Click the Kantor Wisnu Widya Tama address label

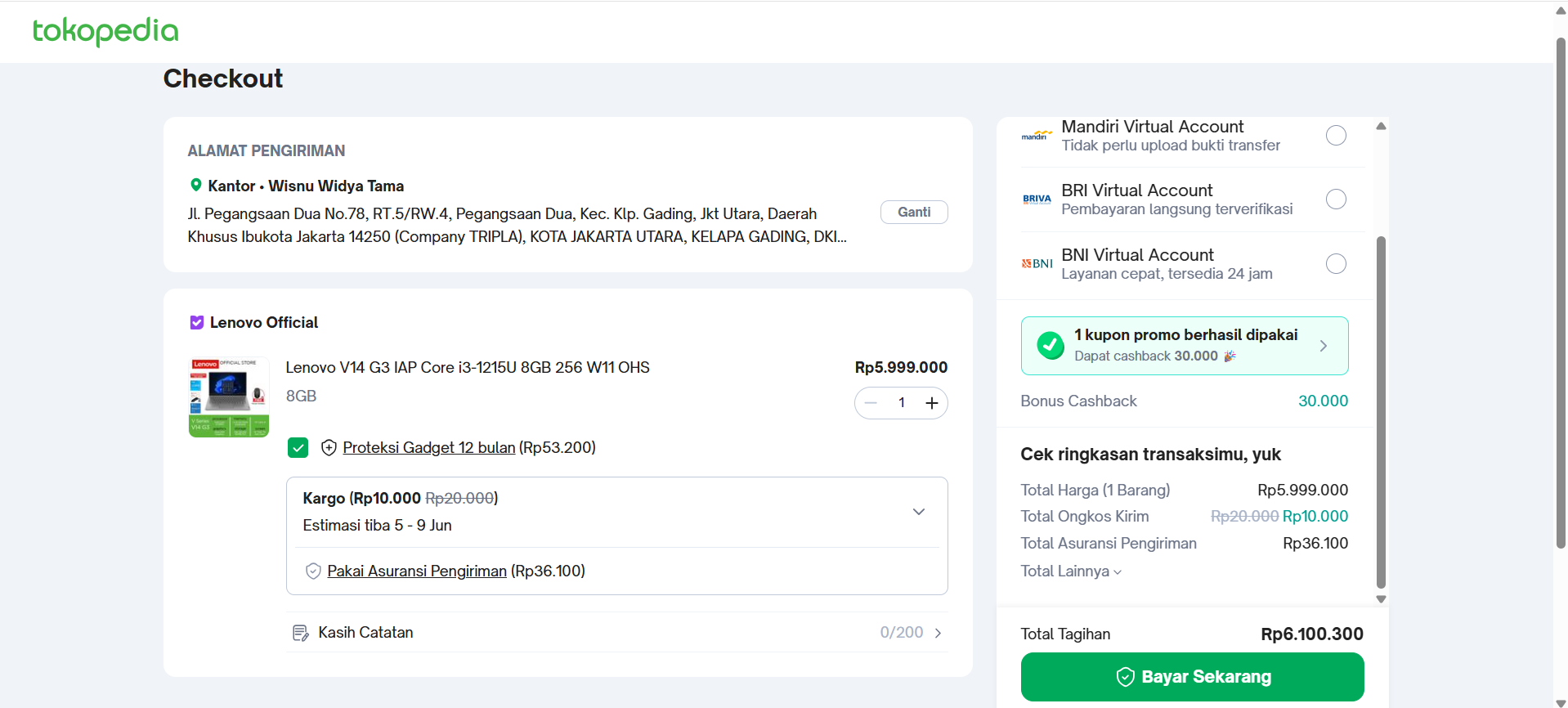[306, 186]
